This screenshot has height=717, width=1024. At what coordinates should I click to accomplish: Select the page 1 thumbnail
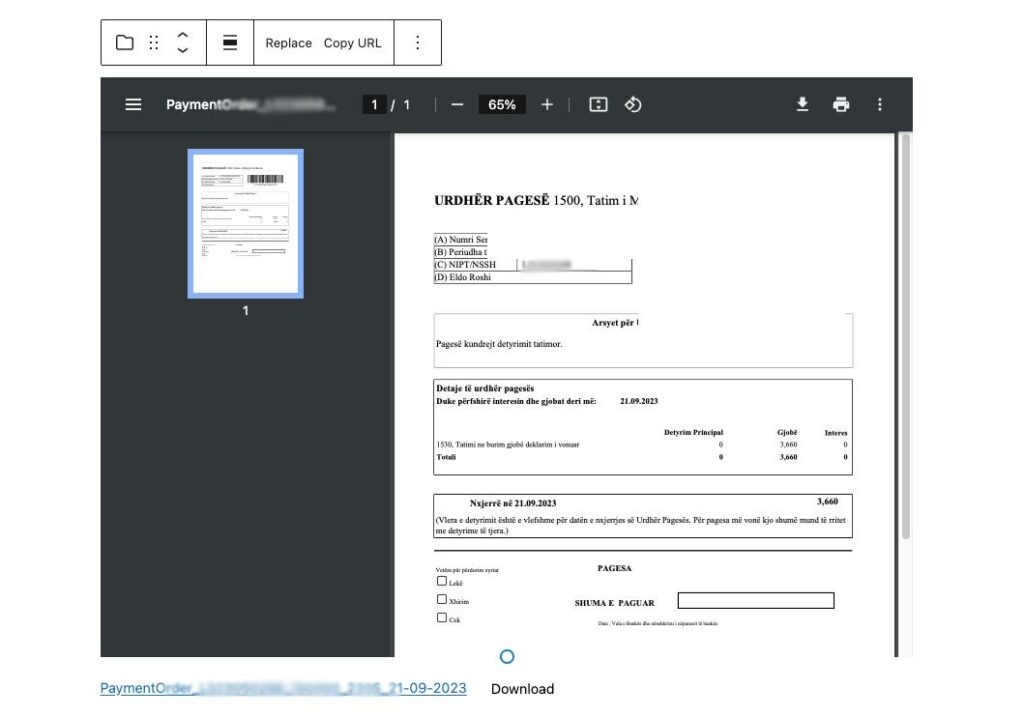click(x=245, y=223)
